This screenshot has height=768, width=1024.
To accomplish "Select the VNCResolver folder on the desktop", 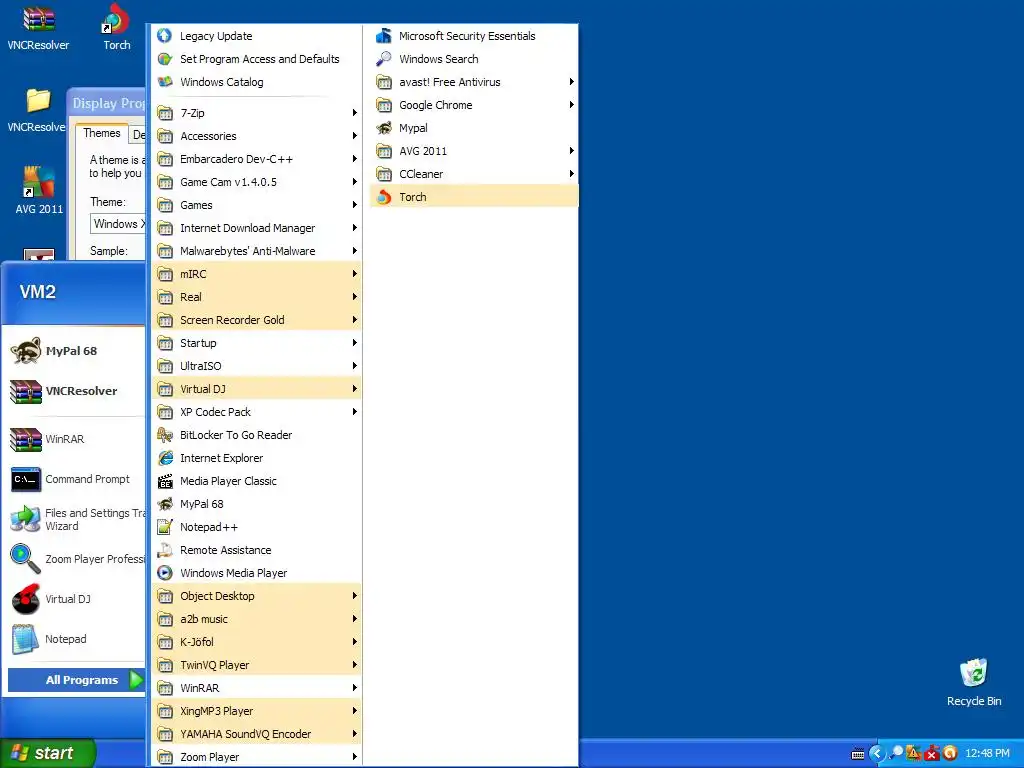I will pyautogui.click(x=37, y=110).
